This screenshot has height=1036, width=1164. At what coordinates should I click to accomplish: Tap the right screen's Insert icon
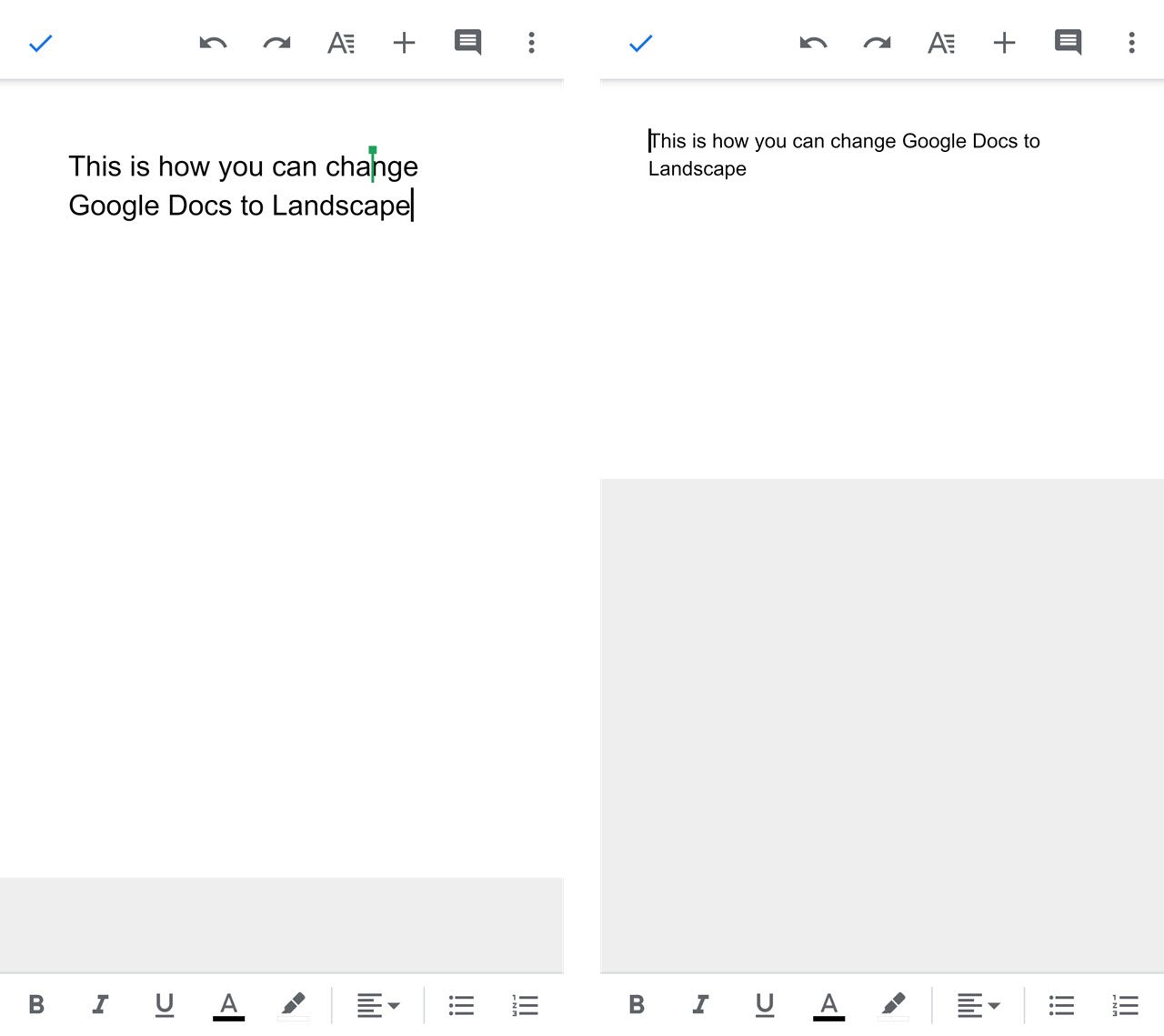[x=1005, y=42]
